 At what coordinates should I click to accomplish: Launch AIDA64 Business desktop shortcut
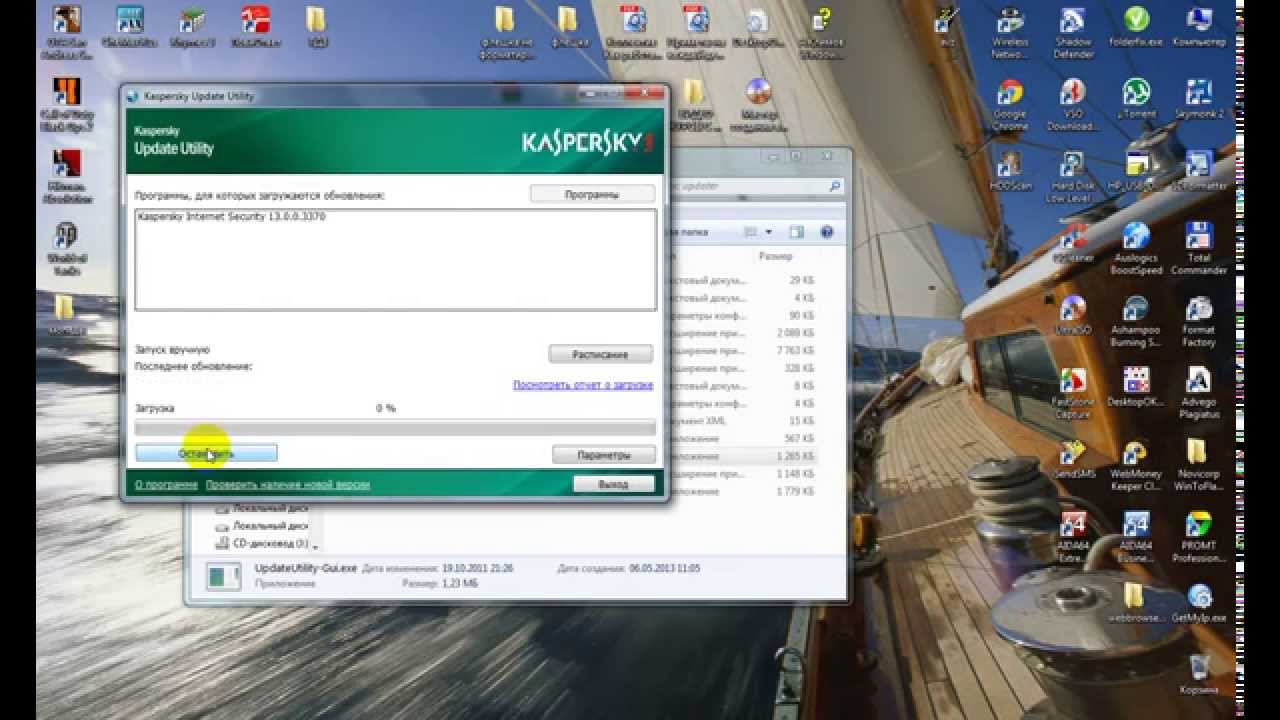pyautogui.click(x=1136, y=536)
